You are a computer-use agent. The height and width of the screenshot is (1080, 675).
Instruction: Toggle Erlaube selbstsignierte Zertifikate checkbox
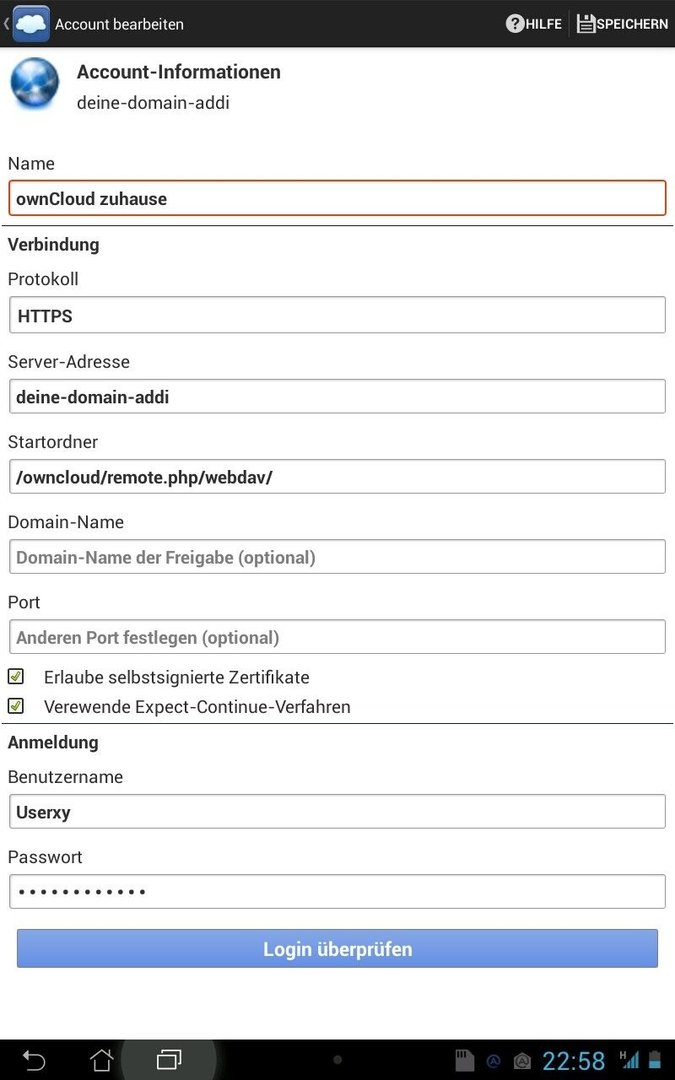[16, 676]
